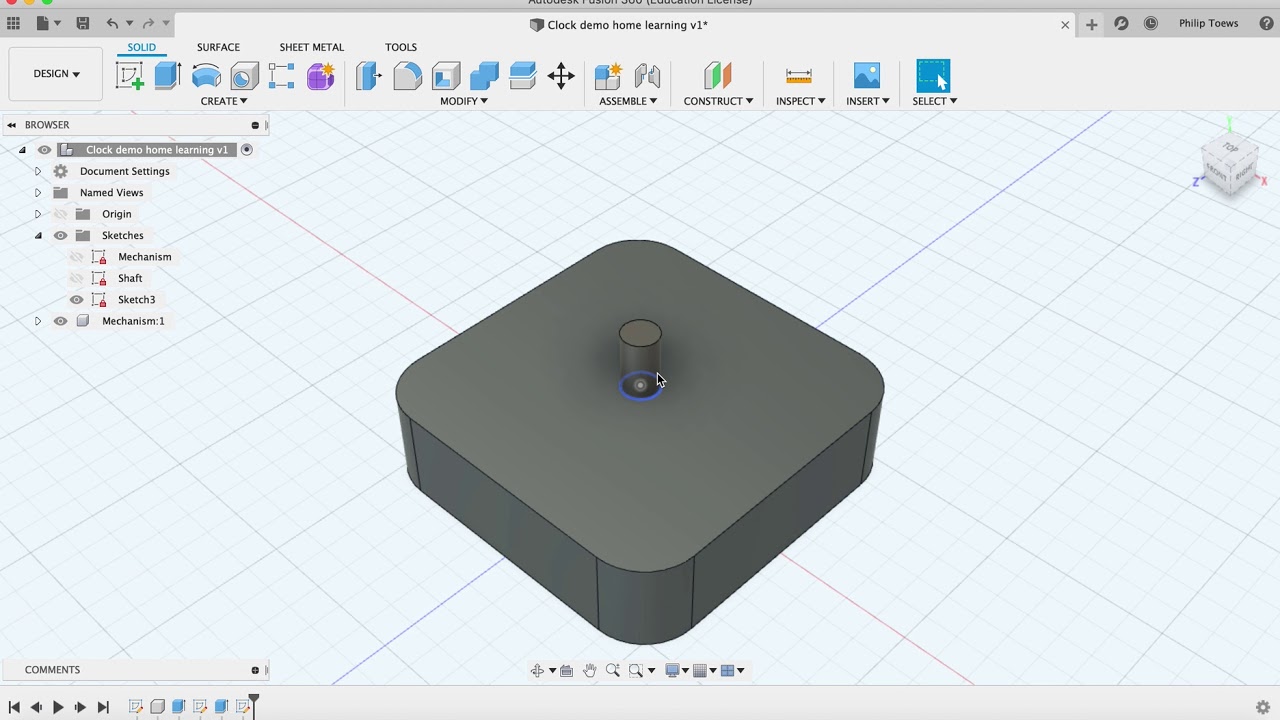1280x720 pixels.
Task: Hide the Sketches folder via eye icon
Action: 60,236
